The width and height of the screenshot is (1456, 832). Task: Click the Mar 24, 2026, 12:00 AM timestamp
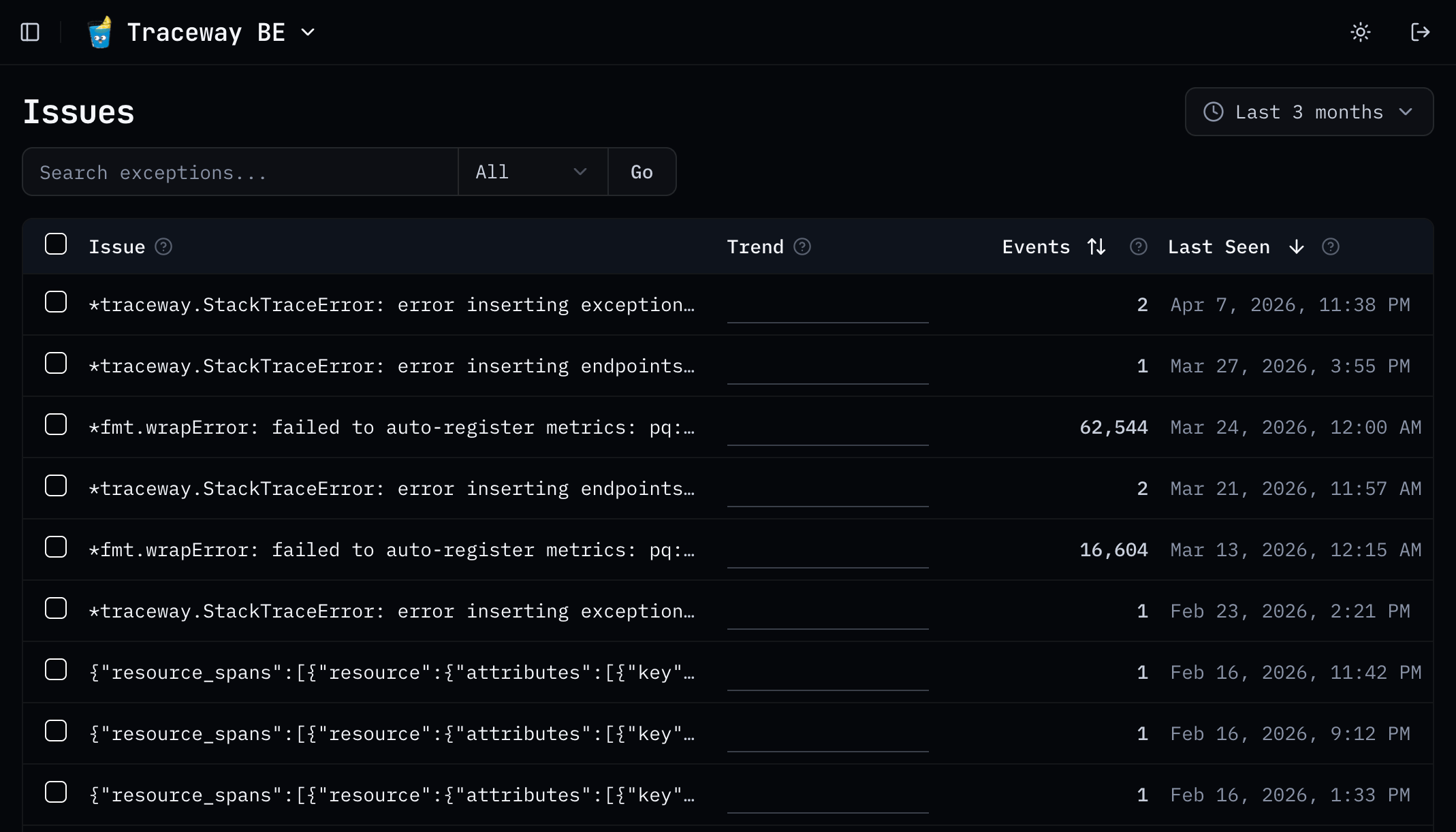tap(1296, 428)
